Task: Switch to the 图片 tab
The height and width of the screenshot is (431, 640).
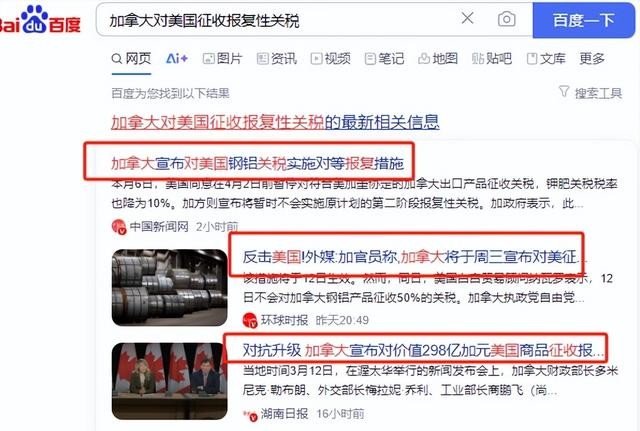Action: pyautogui.click(x=222, y=58)
